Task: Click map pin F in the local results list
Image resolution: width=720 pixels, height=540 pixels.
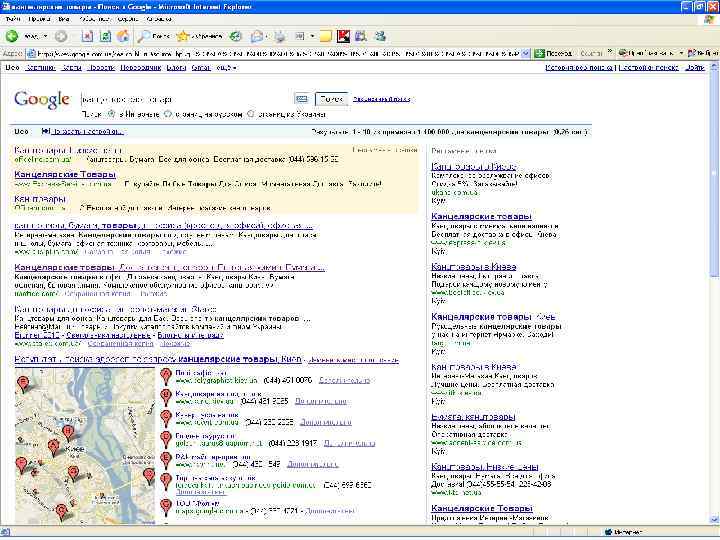Action: pyautogui.click(x=166, y=481)
